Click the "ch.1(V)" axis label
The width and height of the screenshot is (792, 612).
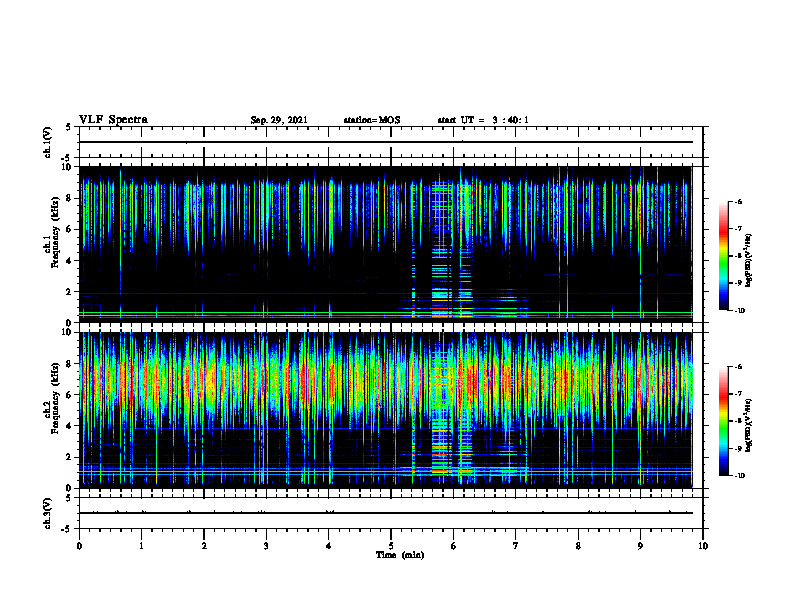[48, 142]
